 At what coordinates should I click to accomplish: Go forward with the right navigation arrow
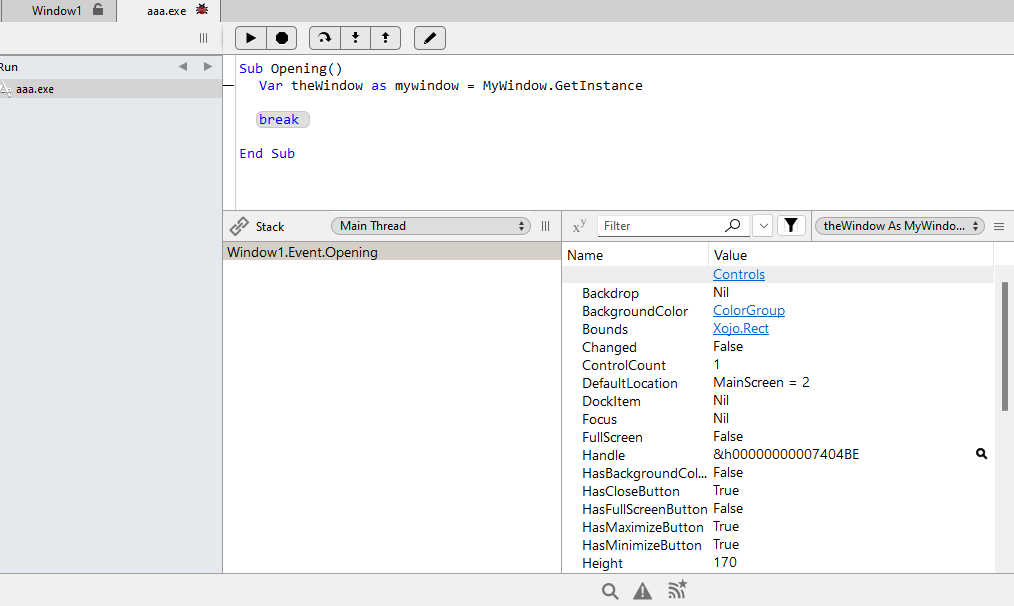208,67
